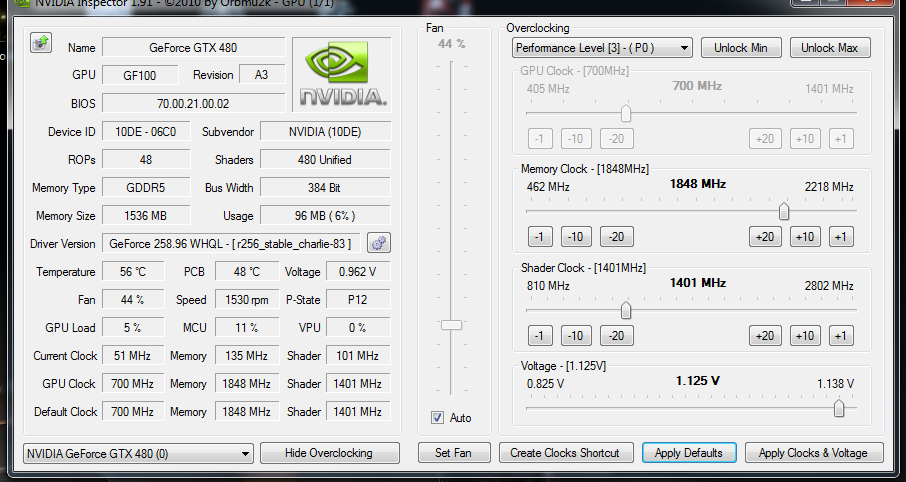The image size is (906, 482).
Task: Increase Memory Clock by 10 MHz
Action: 805,236
